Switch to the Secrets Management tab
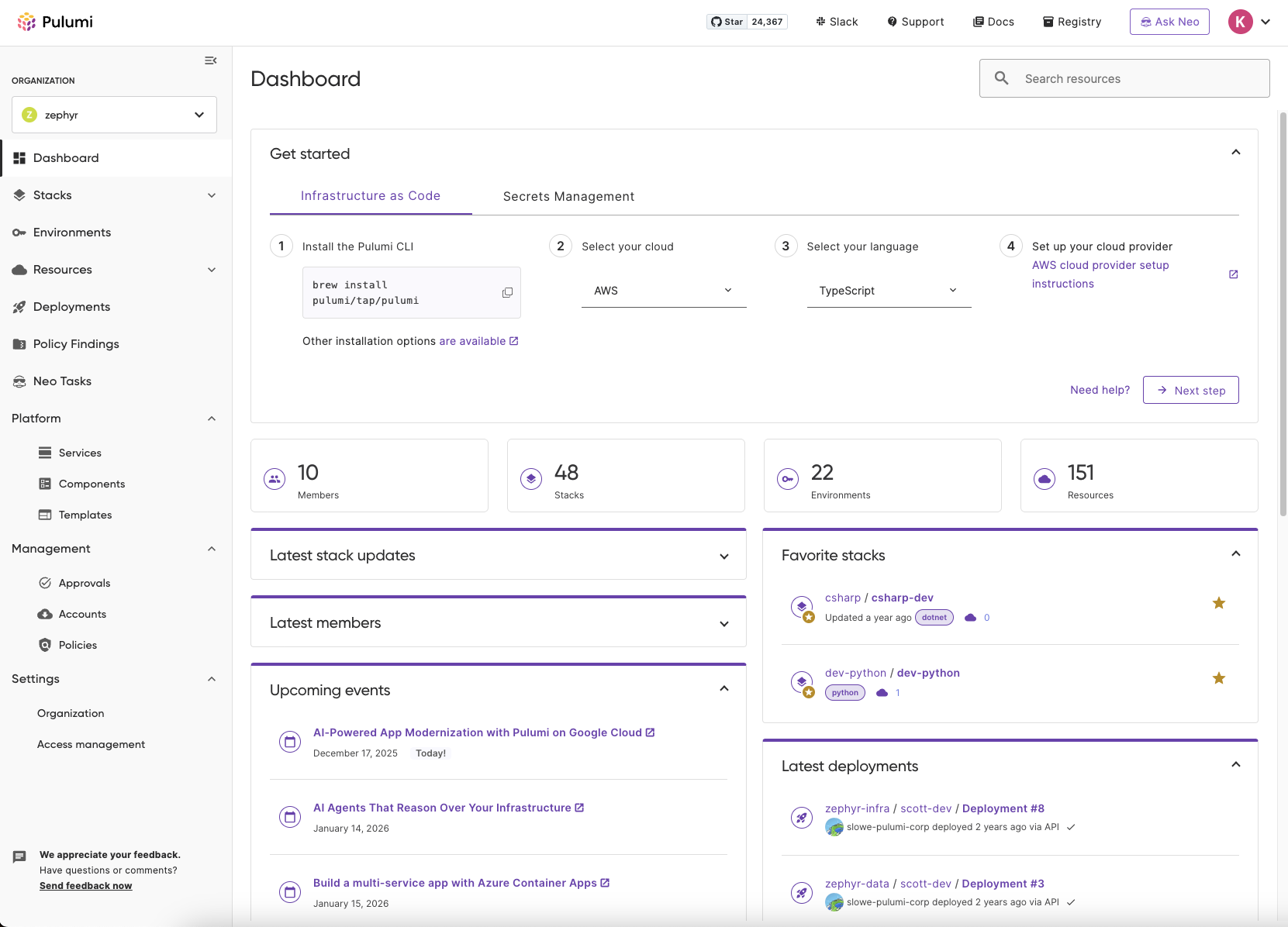The height and width of the screenshot is (927, 1288). coord(568,196)
